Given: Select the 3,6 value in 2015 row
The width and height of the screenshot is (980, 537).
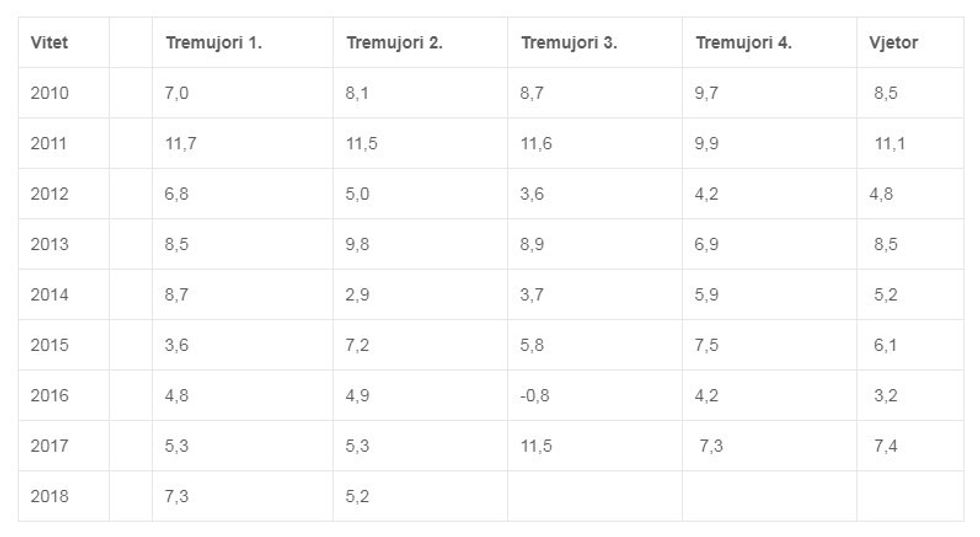Looking at the screenshot, I should 177,345.
